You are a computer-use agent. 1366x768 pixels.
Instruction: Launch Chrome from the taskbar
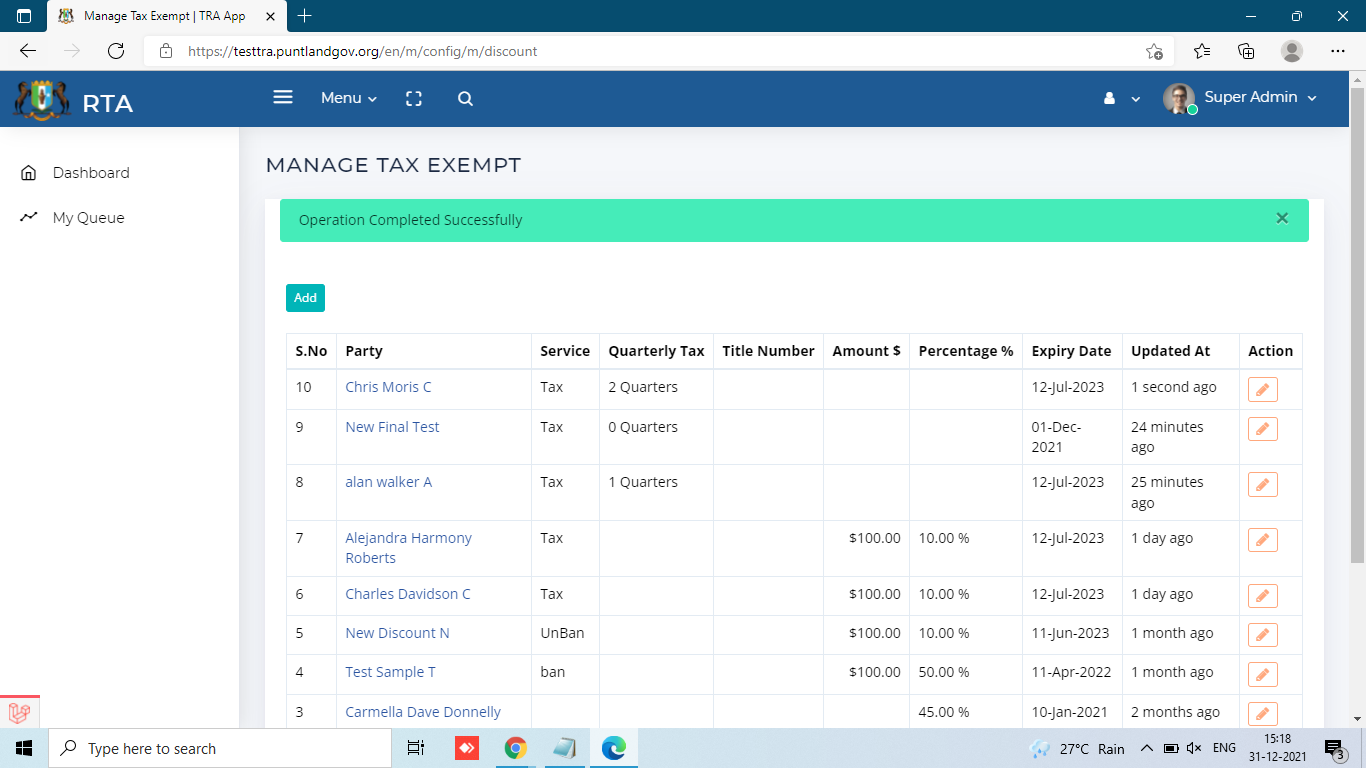tap(516, 748)
